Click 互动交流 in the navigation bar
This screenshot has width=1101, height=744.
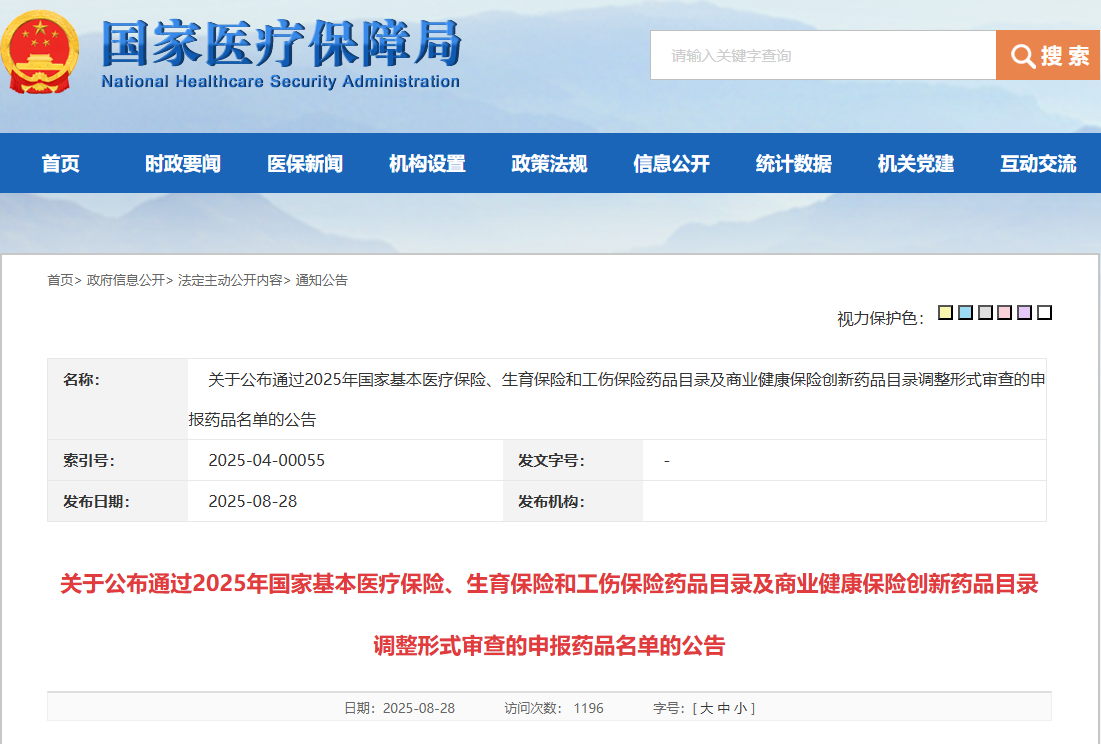pyautogui.click(x=1038, y=164)
